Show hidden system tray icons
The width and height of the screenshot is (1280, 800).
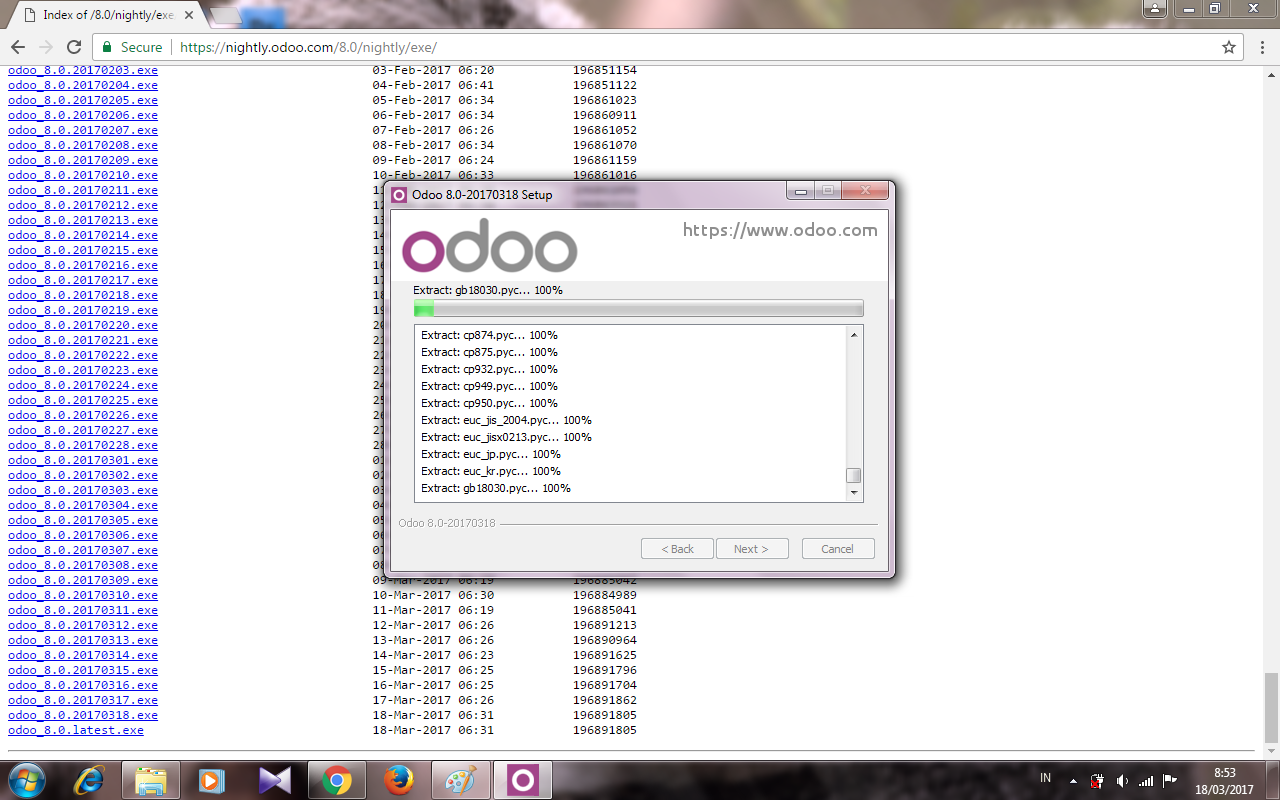[1073, 781]
